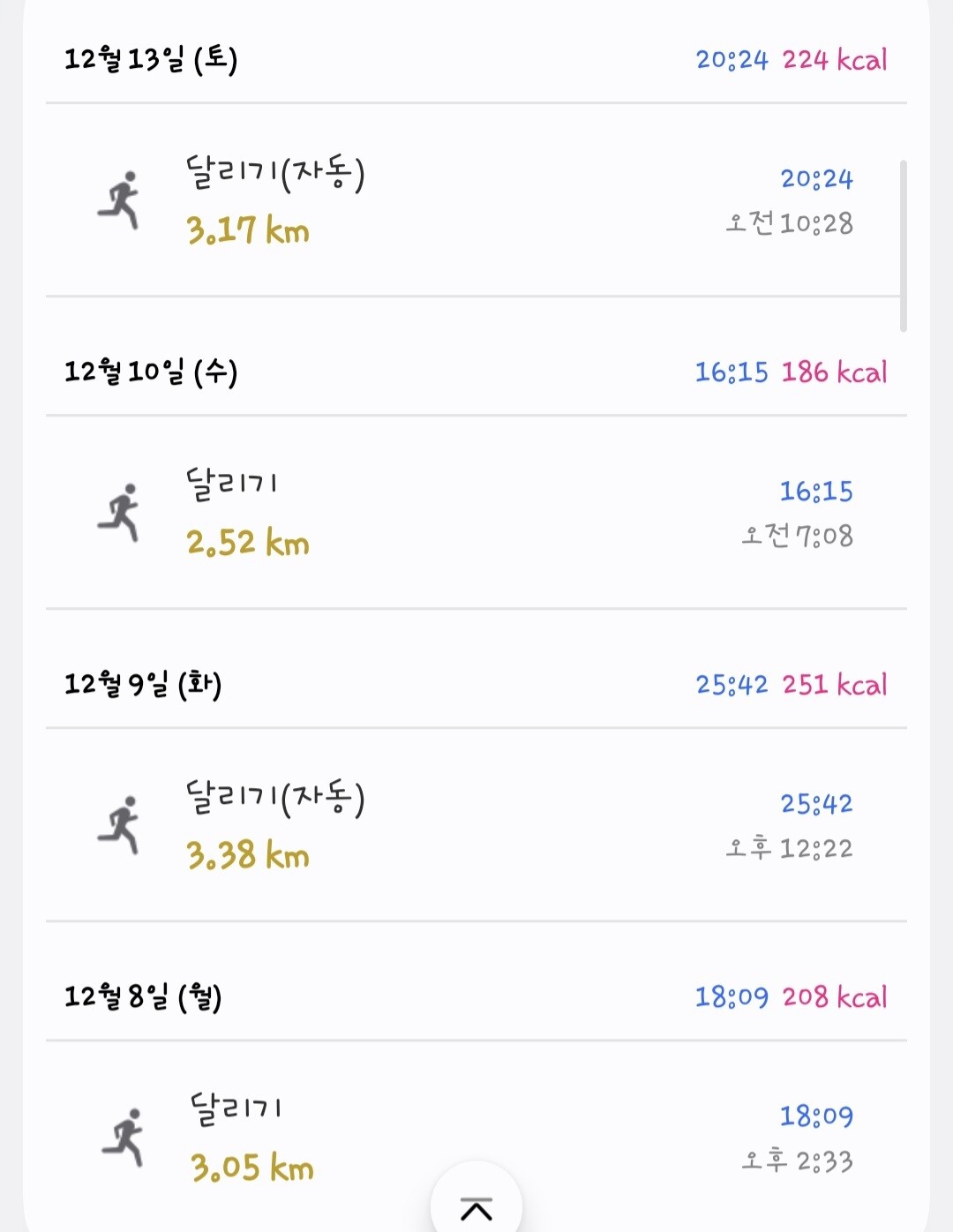Viewport: 953px width, 1232px height.
Task: Click the 186 kcal calorie total
Action: [x=835, y=372]
